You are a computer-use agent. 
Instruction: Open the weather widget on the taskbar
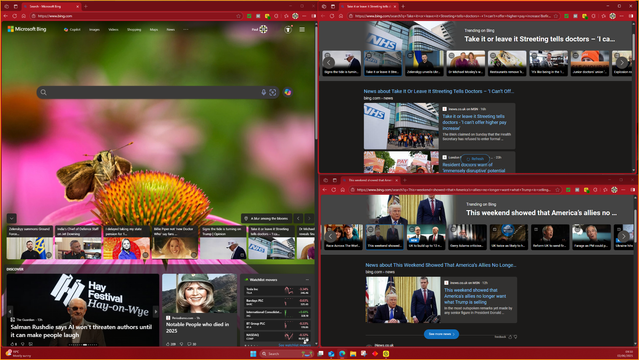click(18, 353)
